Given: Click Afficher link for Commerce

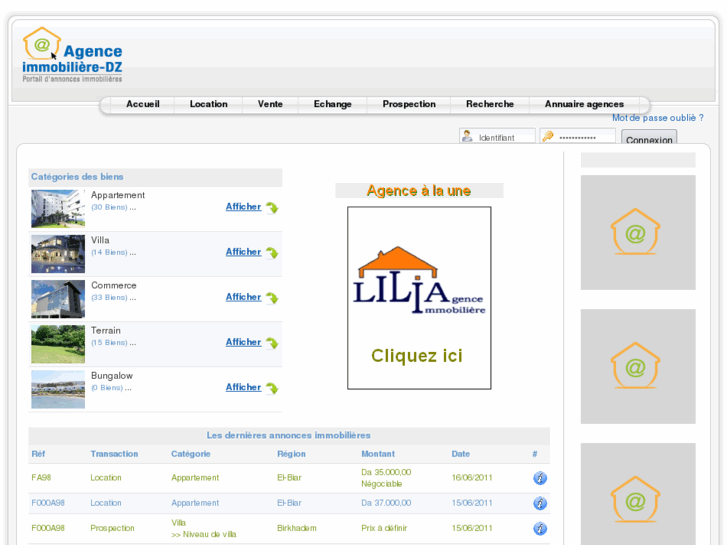Looking at the screenshot, I should pyautogui.click(x=243, y=297).
